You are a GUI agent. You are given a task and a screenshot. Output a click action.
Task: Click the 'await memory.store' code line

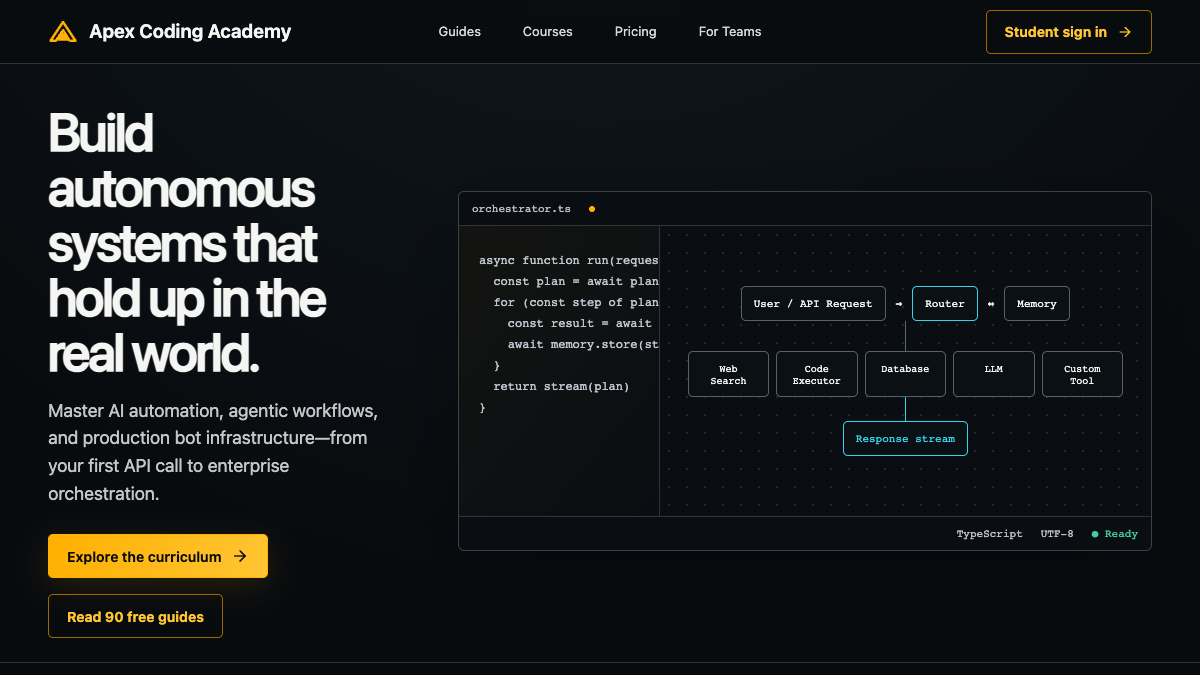[583, 344]
